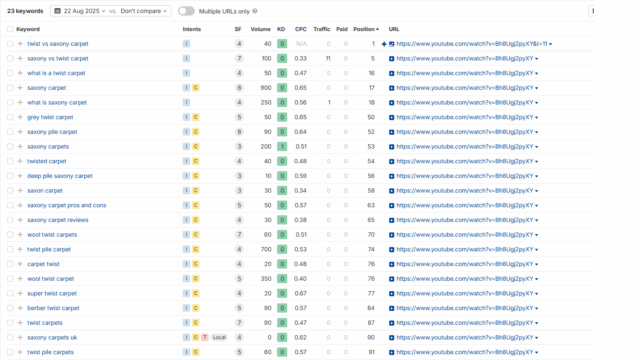Image resolution: width=640 pixels, height=360 pixels.
Task: Tick checkbox for 'twist vs saxony carpet'
Action: click(10, 44)
